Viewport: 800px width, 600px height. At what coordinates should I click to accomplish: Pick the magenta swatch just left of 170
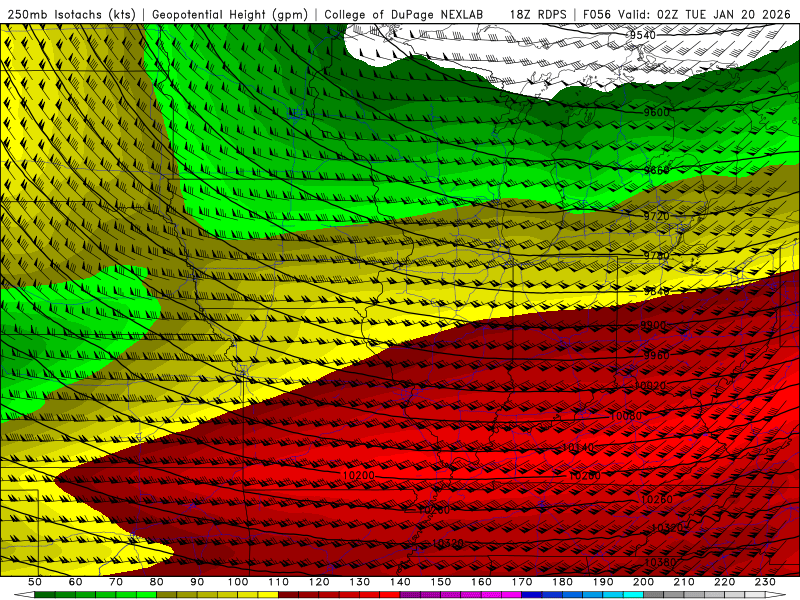point(512,595)
